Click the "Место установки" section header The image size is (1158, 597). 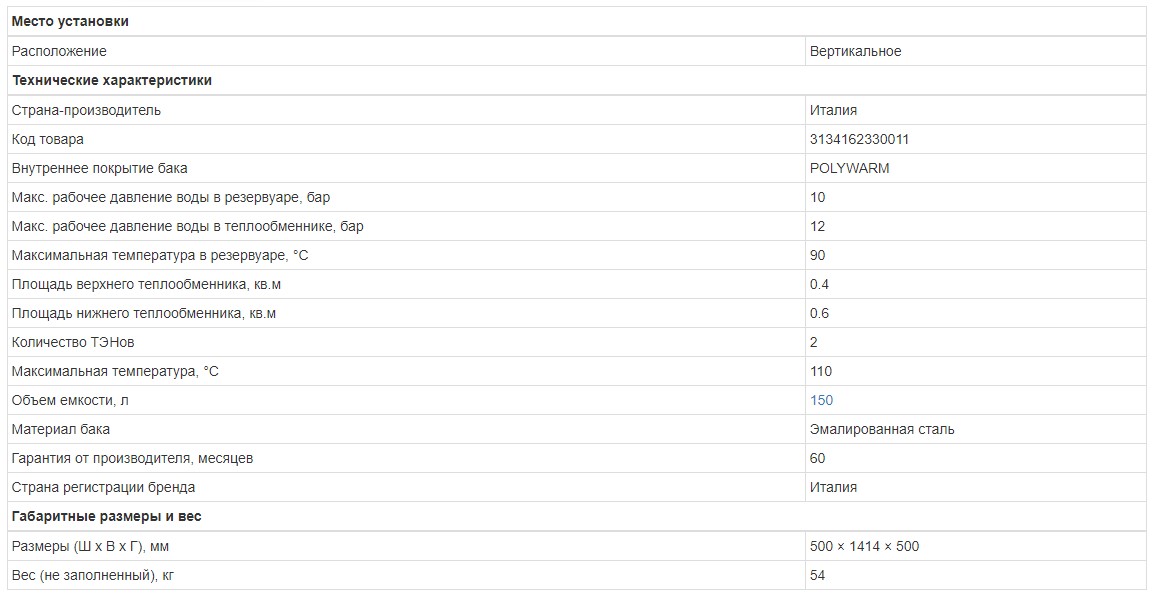click(x=70, y=21)
